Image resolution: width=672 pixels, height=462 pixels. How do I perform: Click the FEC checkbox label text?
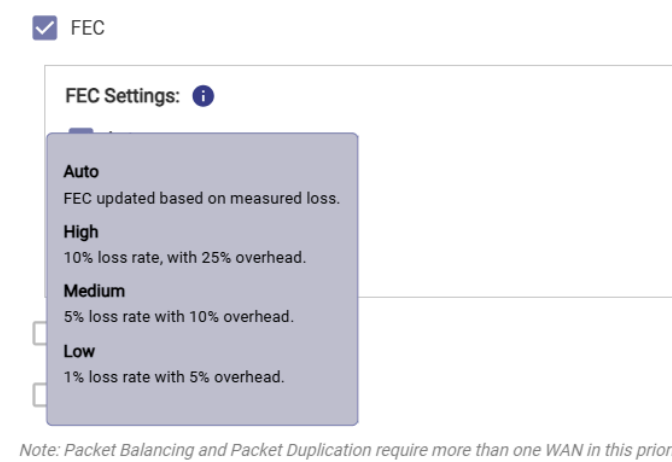87,28
